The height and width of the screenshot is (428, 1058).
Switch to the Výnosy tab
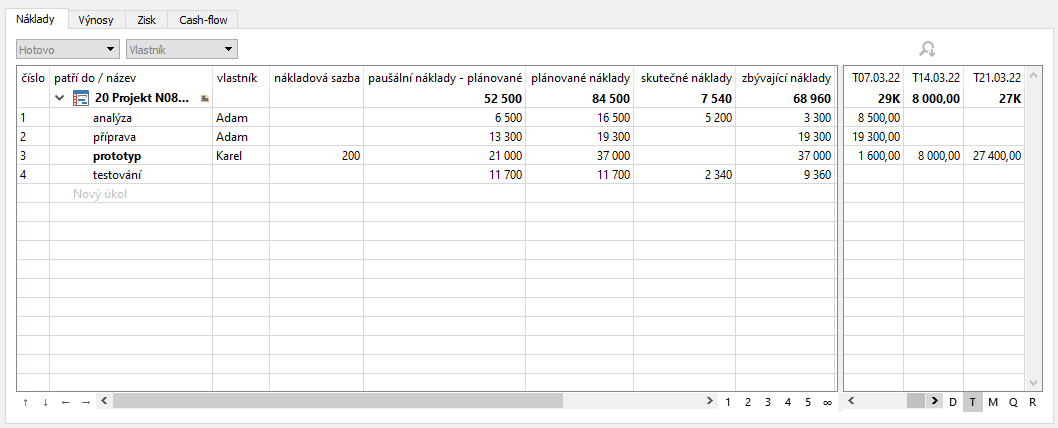95,19
